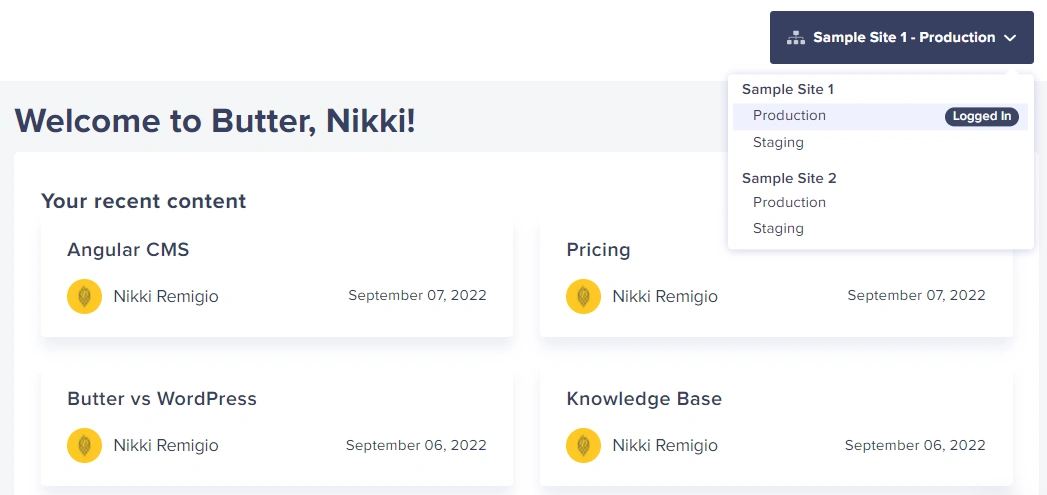The image size is (1047, 495).
Task: Open the Butter vs WordPress title
Action: pyautogui.click(x=162, y=399)
